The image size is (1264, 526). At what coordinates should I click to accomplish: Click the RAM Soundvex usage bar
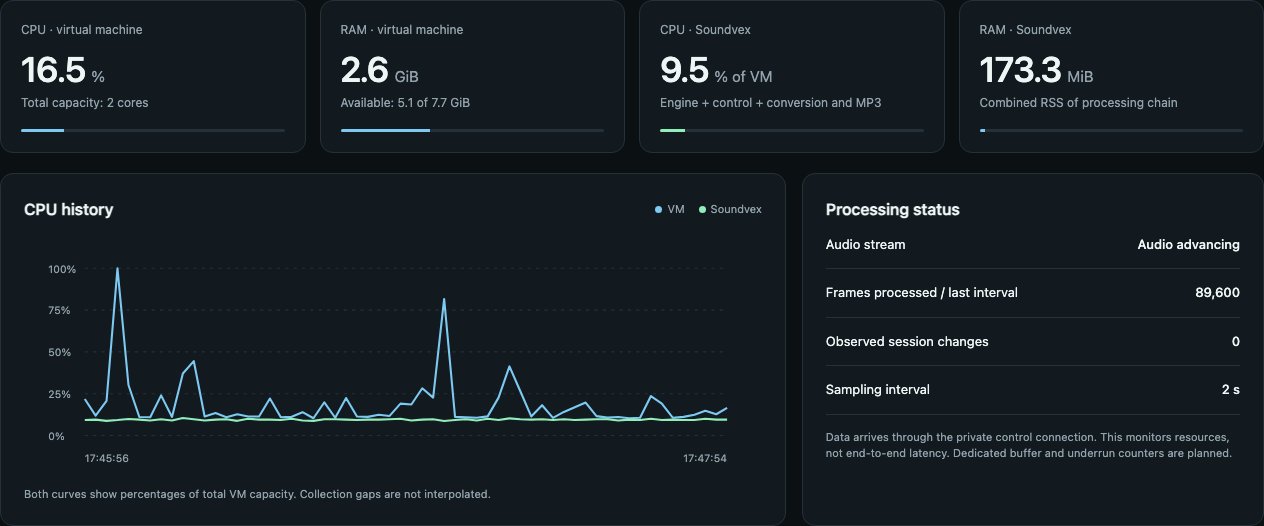tap(1111, 130)
